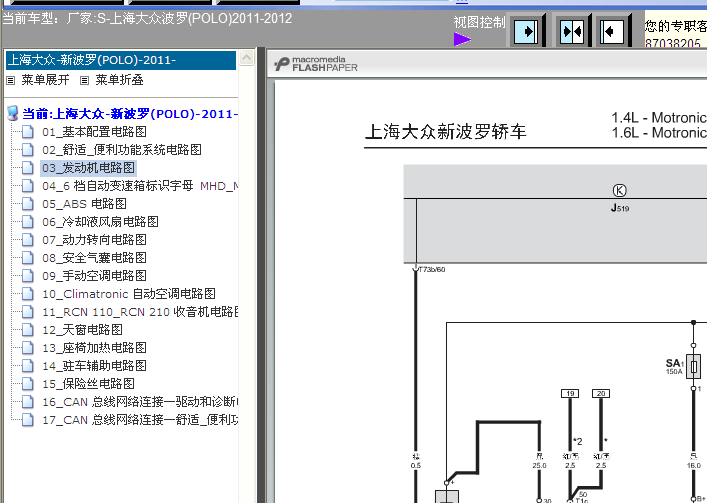Screen dimensions: 707x503
Task: Open 11_RCN 110_RCN 210 收音机电路图
Action: (x=140, y=312)
